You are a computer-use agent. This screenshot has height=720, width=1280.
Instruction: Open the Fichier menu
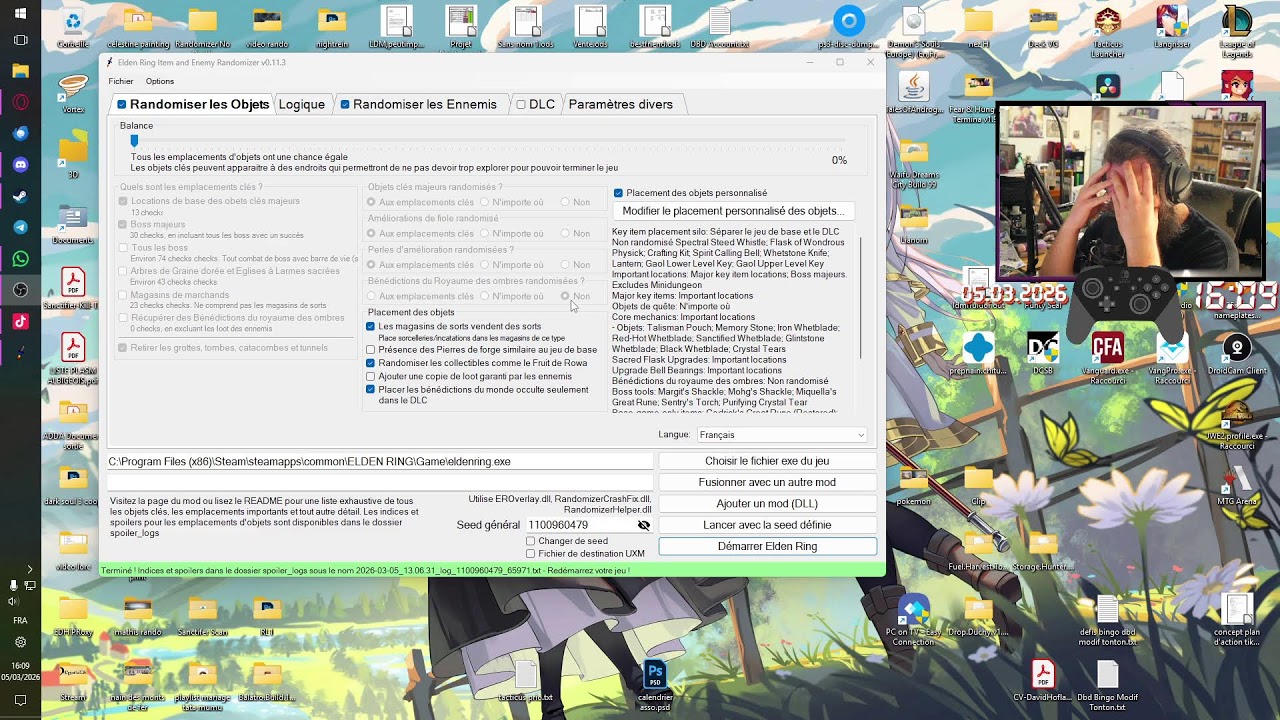point(121,81)
